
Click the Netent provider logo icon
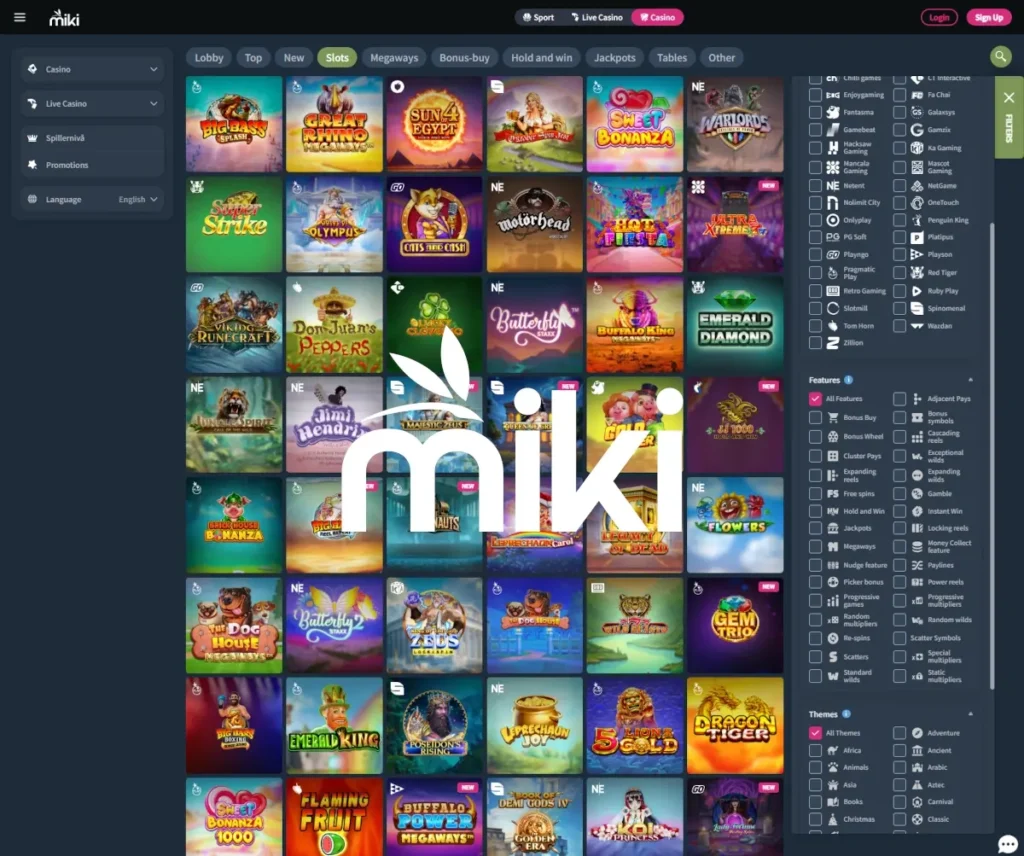833,185
